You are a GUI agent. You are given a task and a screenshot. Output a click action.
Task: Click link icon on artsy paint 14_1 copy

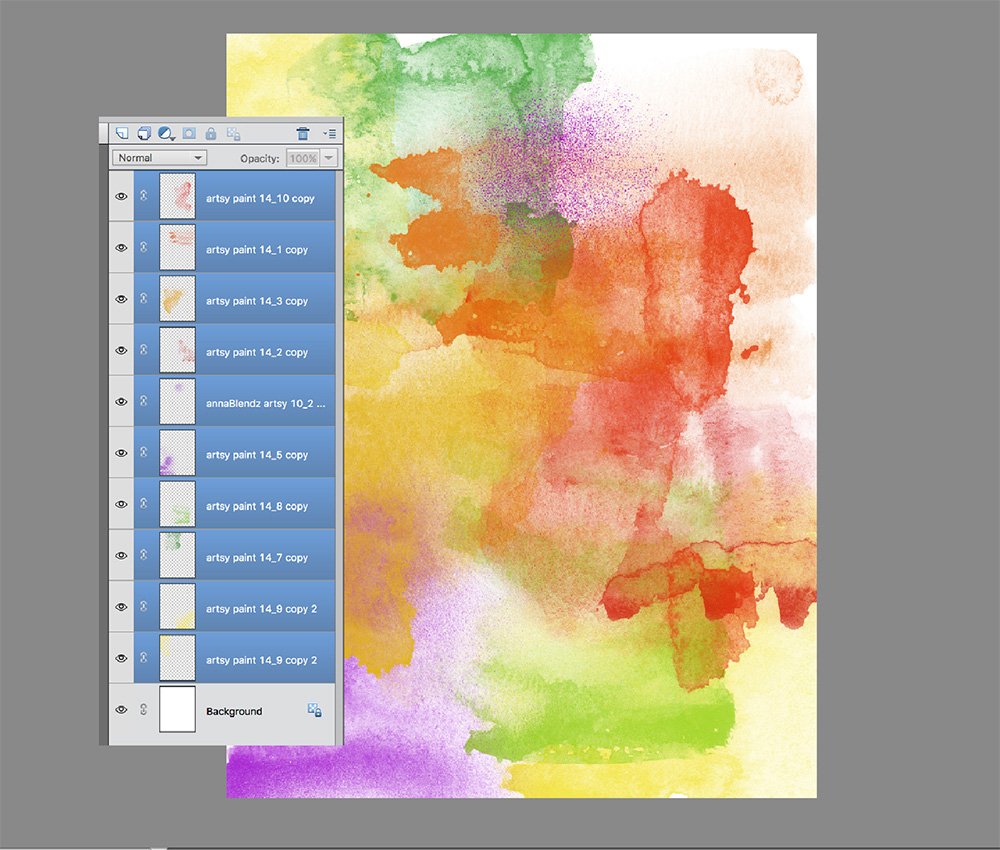pyautogui.click(x=144, y=247)
